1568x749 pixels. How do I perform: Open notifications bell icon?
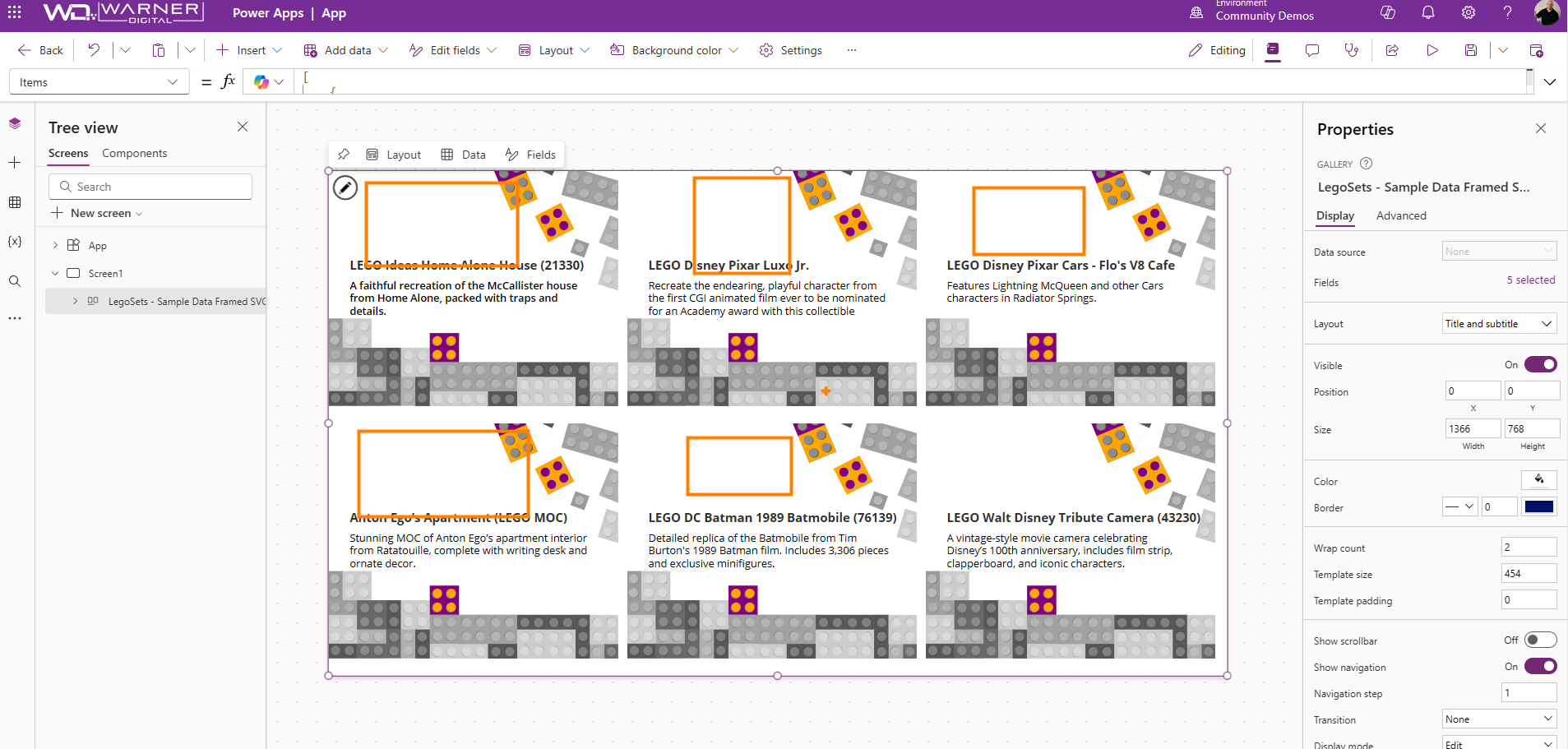pyautogui.click(x=1428, y=12)
